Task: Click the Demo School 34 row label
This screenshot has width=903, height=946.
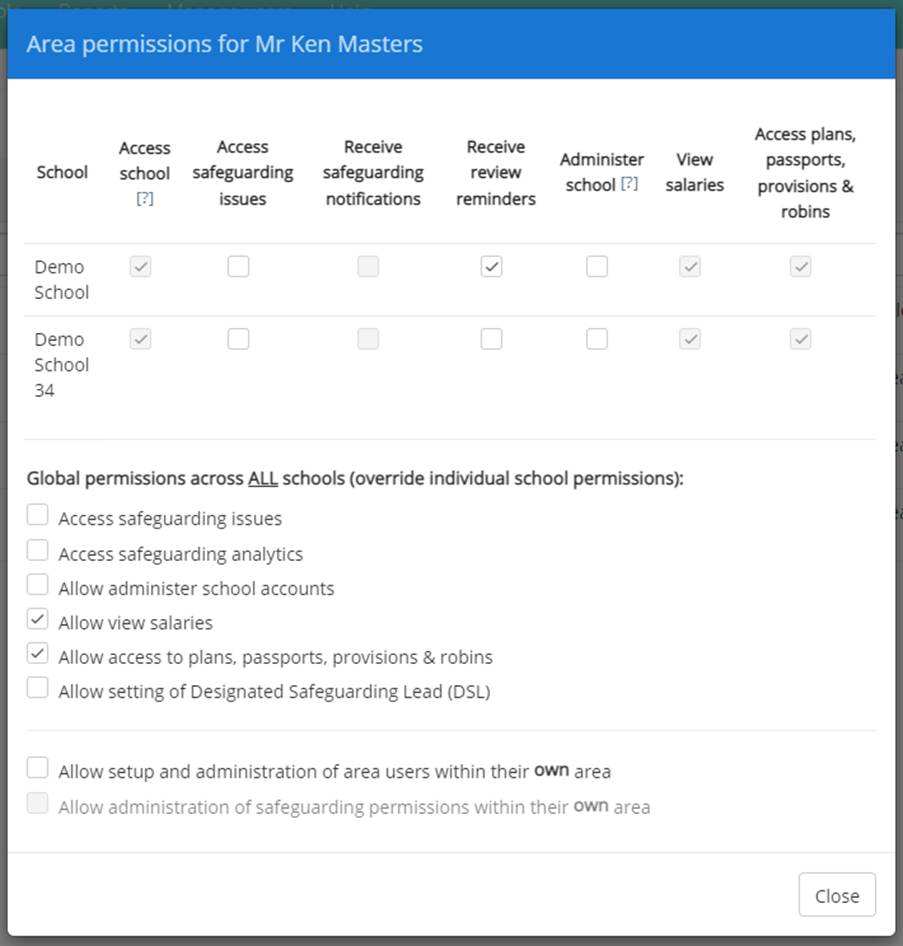Action: tap(61, 364)
